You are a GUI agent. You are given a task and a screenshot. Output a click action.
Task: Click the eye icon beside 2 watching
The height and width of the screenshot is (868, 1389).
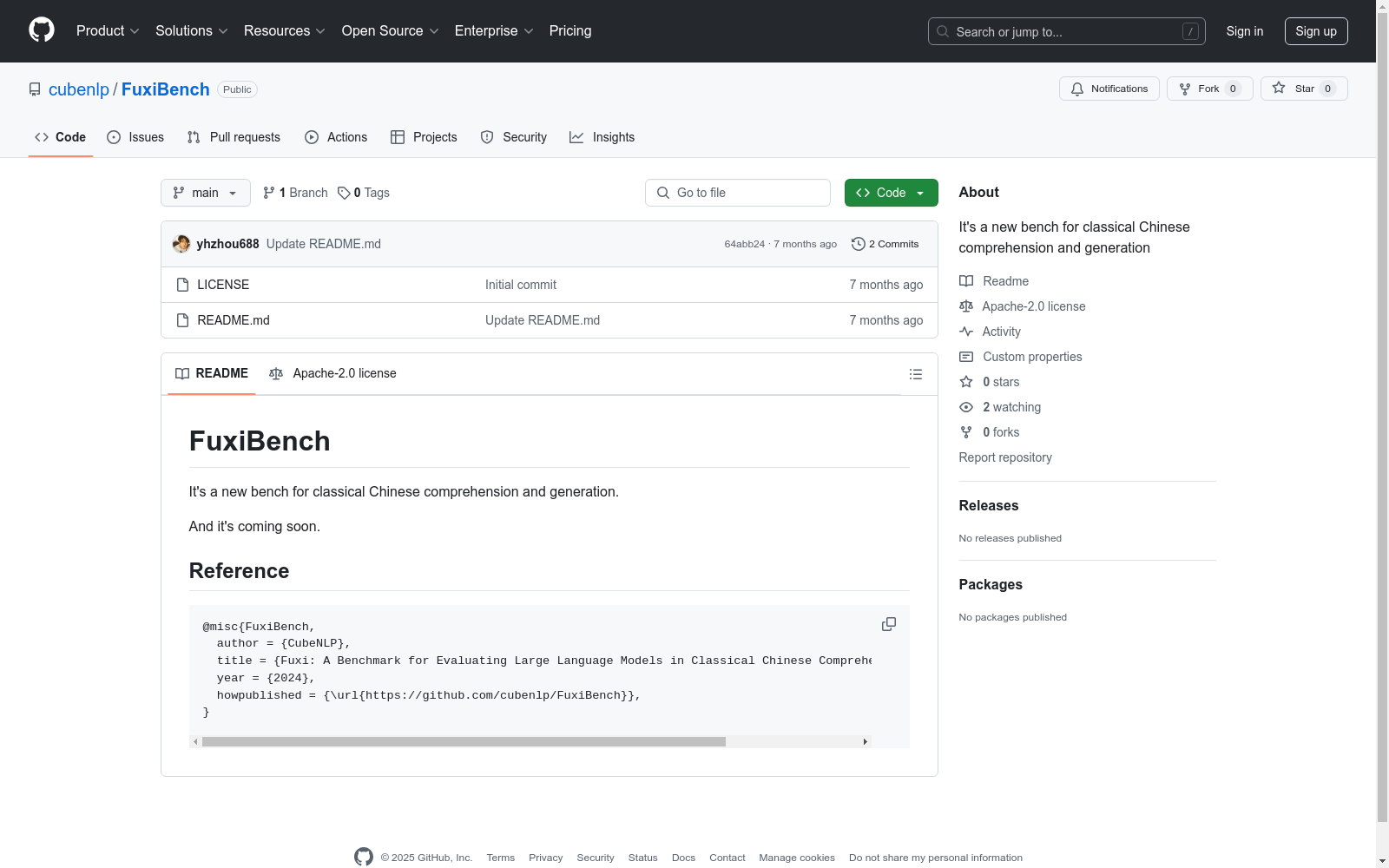966,407
